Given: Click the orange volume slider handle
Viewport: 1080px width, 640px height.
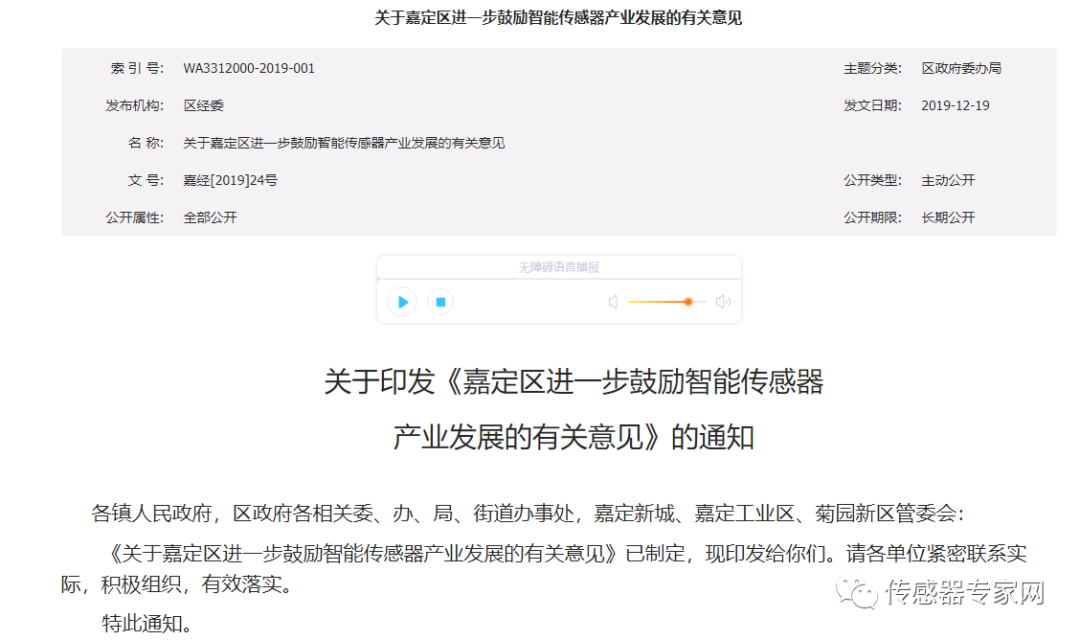Looking at the screenshot, I should (688, 302).
